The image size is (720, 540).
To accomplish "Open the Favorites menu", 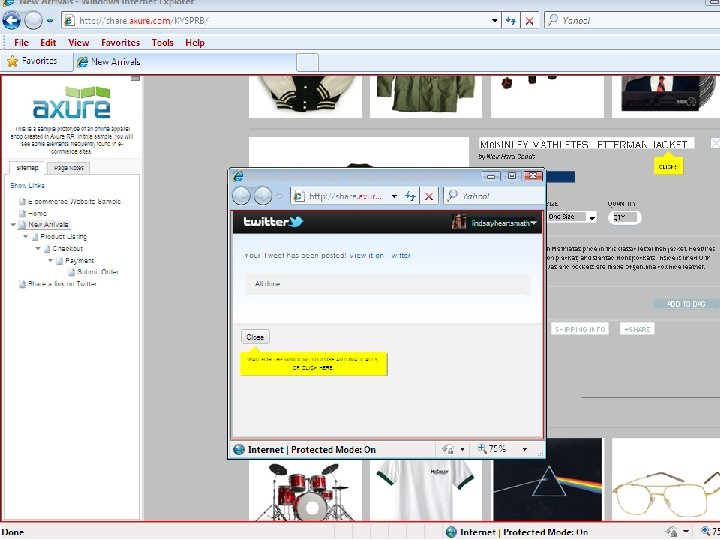I will [120, 43].
